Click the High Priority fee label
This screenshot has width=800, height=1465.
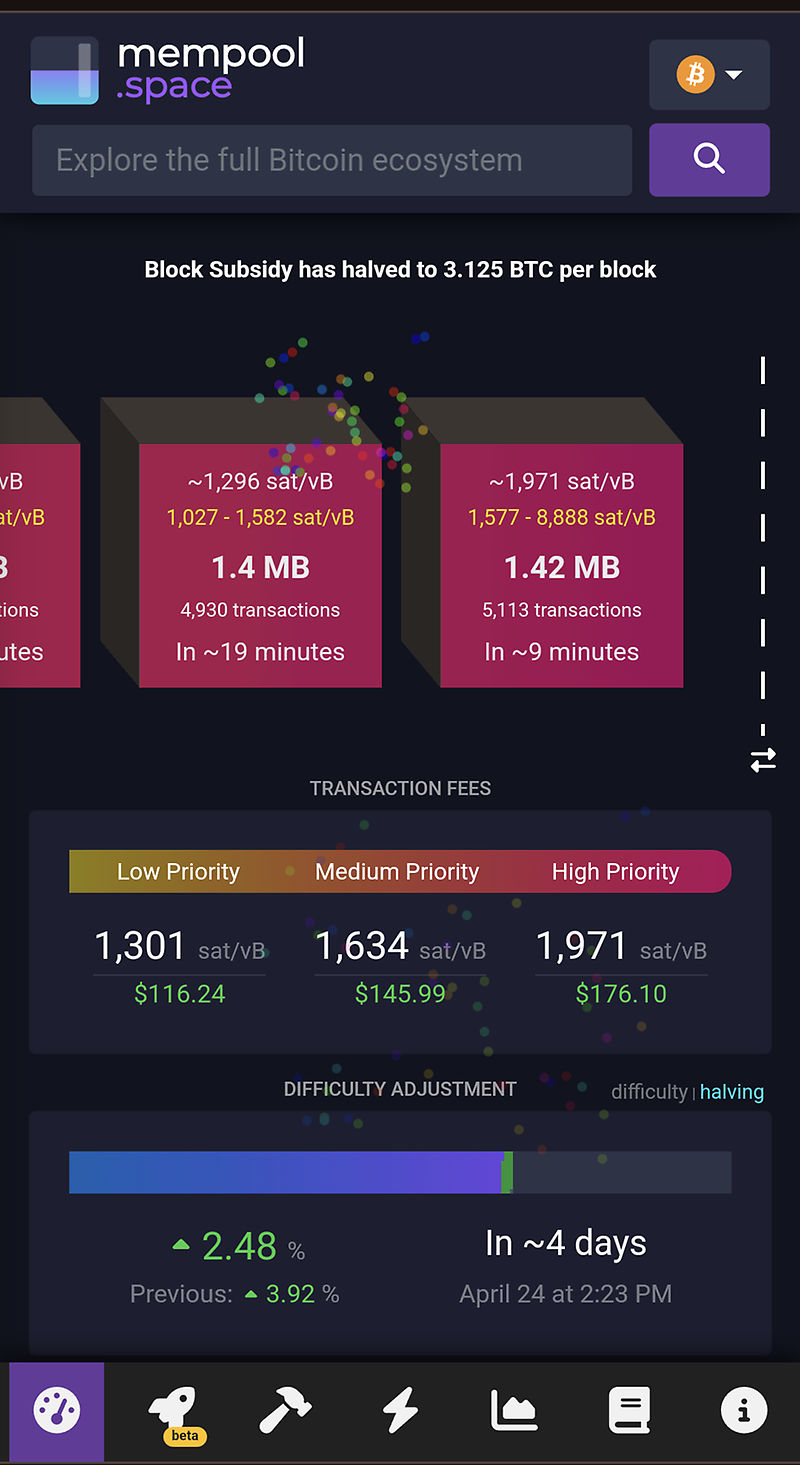pyautogui.click(x=615, y=872)
